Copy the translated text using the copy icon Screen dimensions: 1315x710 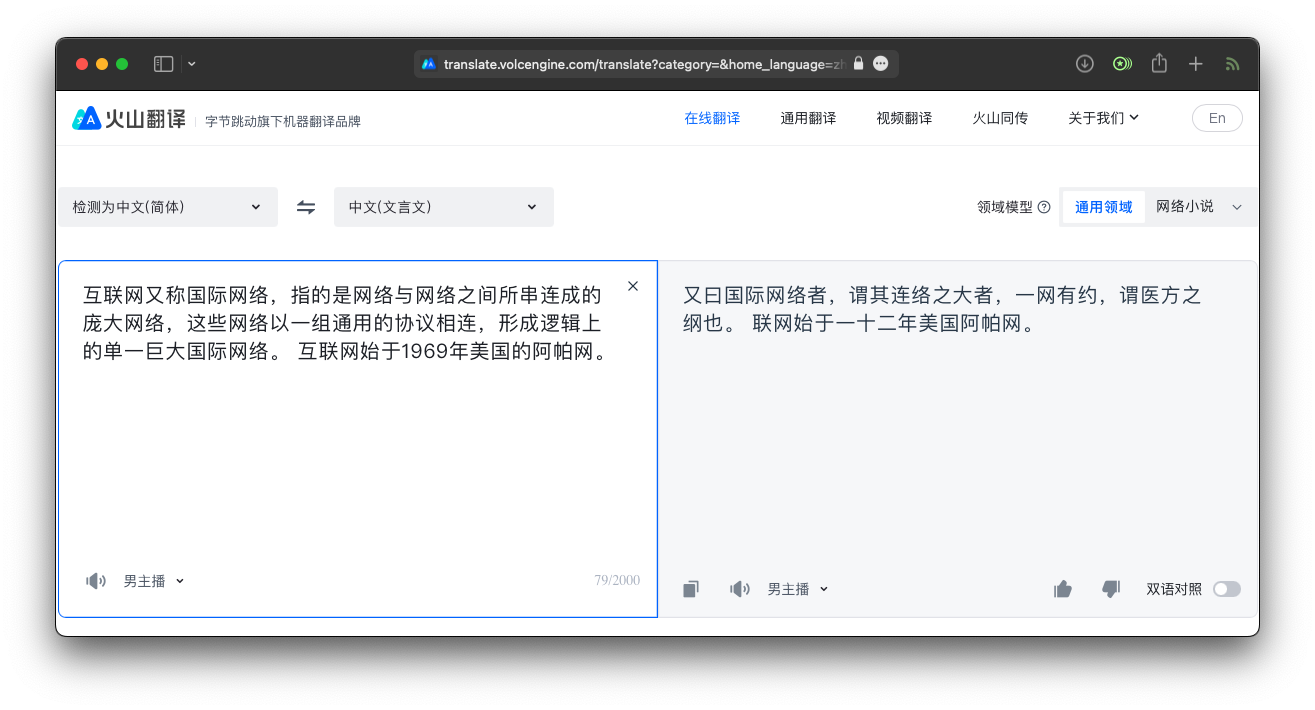690,588
